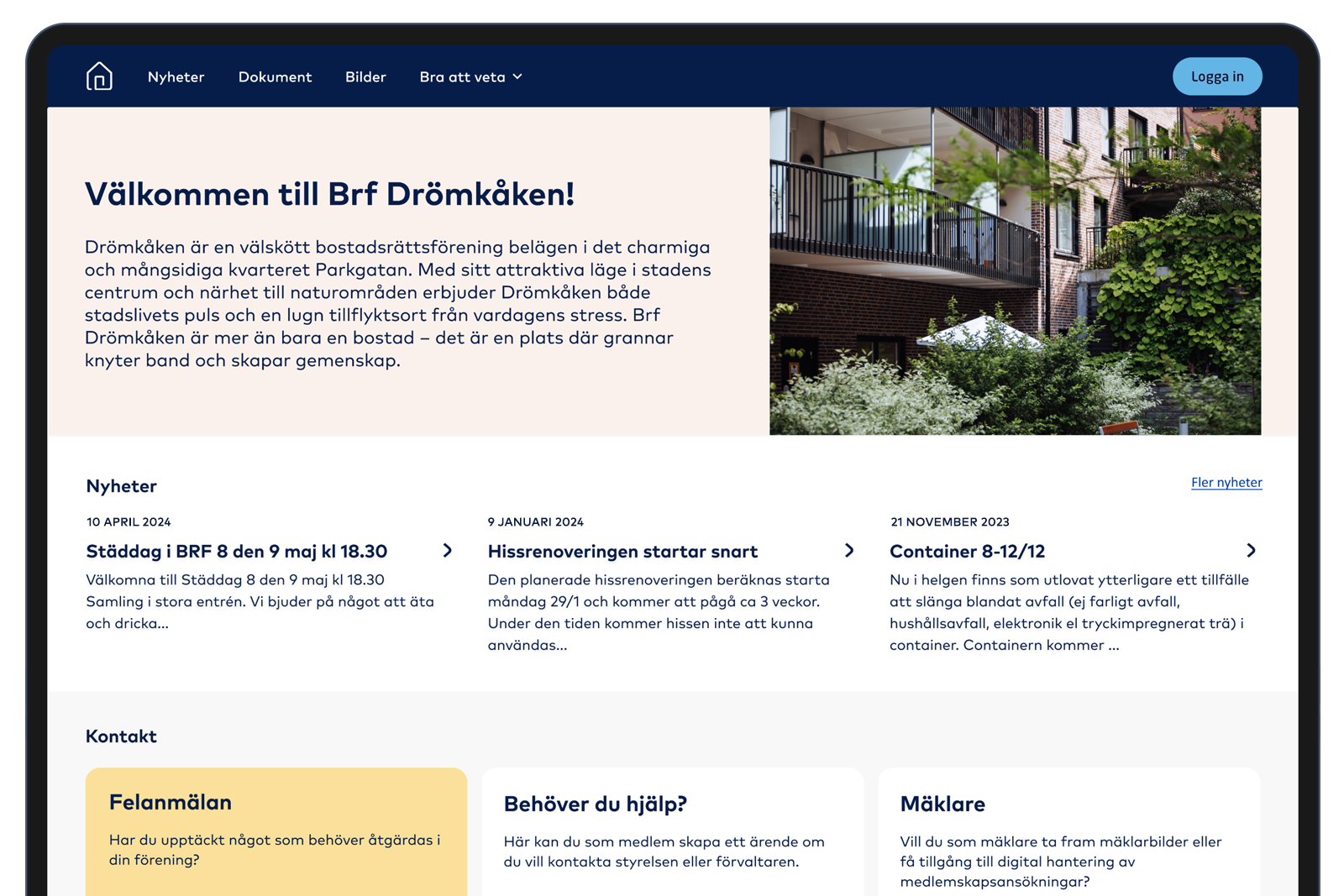Go to the Dokument page
The image size is (1344, 896).
(275, 76)
